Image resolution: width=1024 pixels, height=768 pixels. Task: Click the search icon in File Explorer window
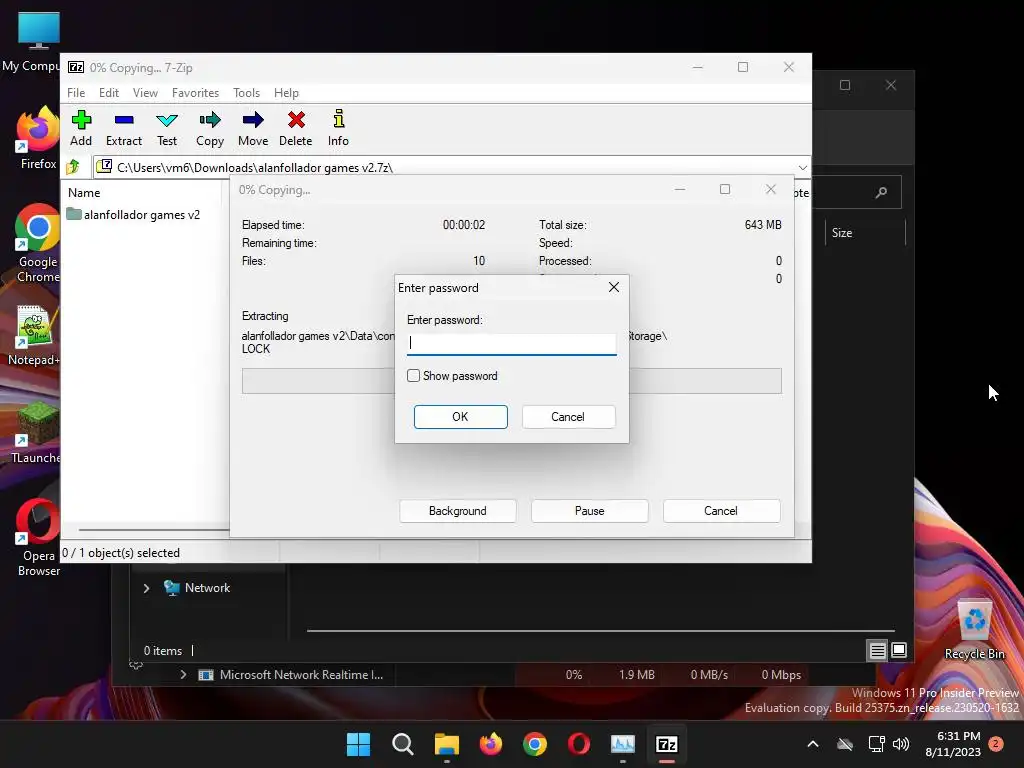point(881,192)
